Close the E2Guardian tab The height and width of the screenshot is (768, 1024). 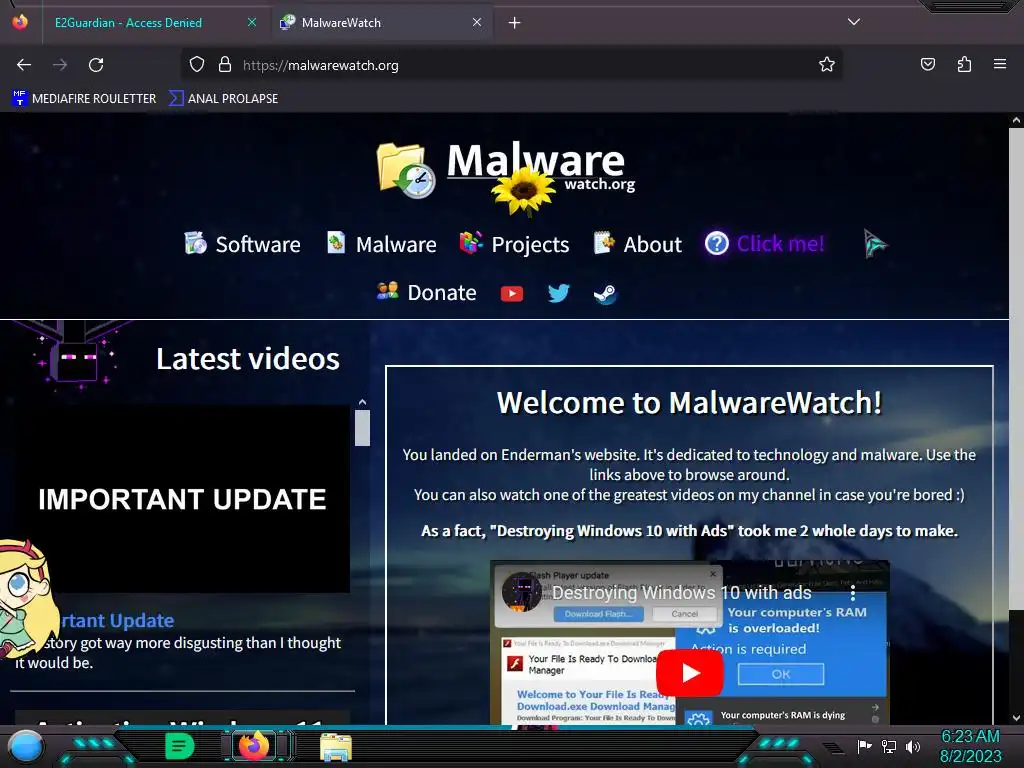click(251, 22)
